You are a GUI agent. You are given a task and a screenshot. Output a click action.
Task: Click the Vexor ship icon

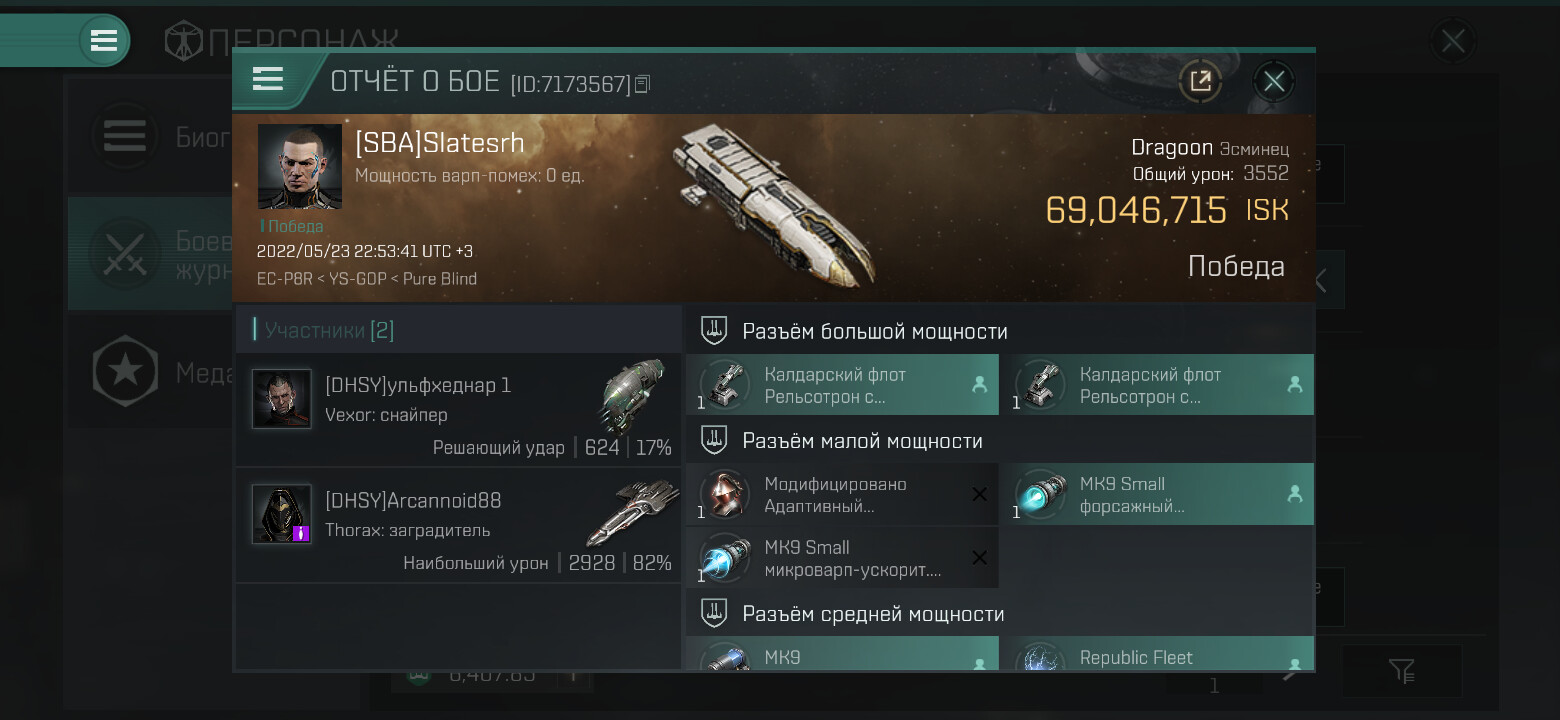[x=632, y=395]
